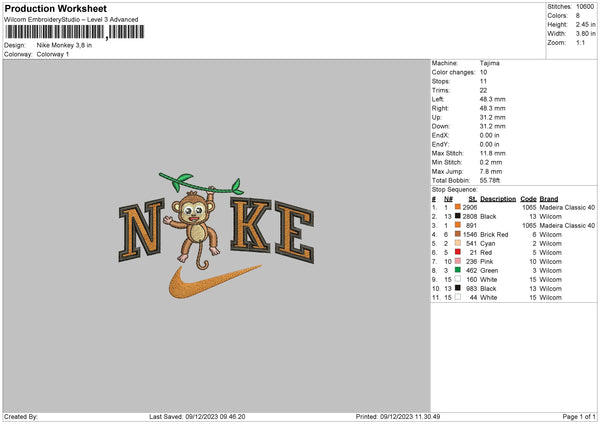The height and width of the screenshot is (424, 600).
Task: Click the 'St.' column header
Action: (x=473, y=199)
